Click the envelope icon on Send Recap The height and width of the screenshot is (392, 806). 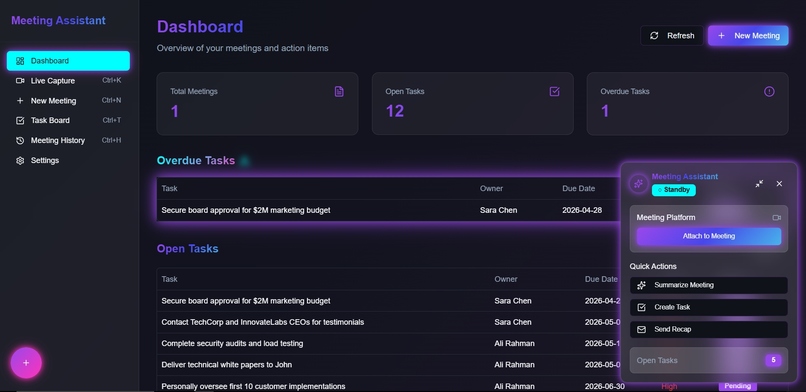point(642,329)
